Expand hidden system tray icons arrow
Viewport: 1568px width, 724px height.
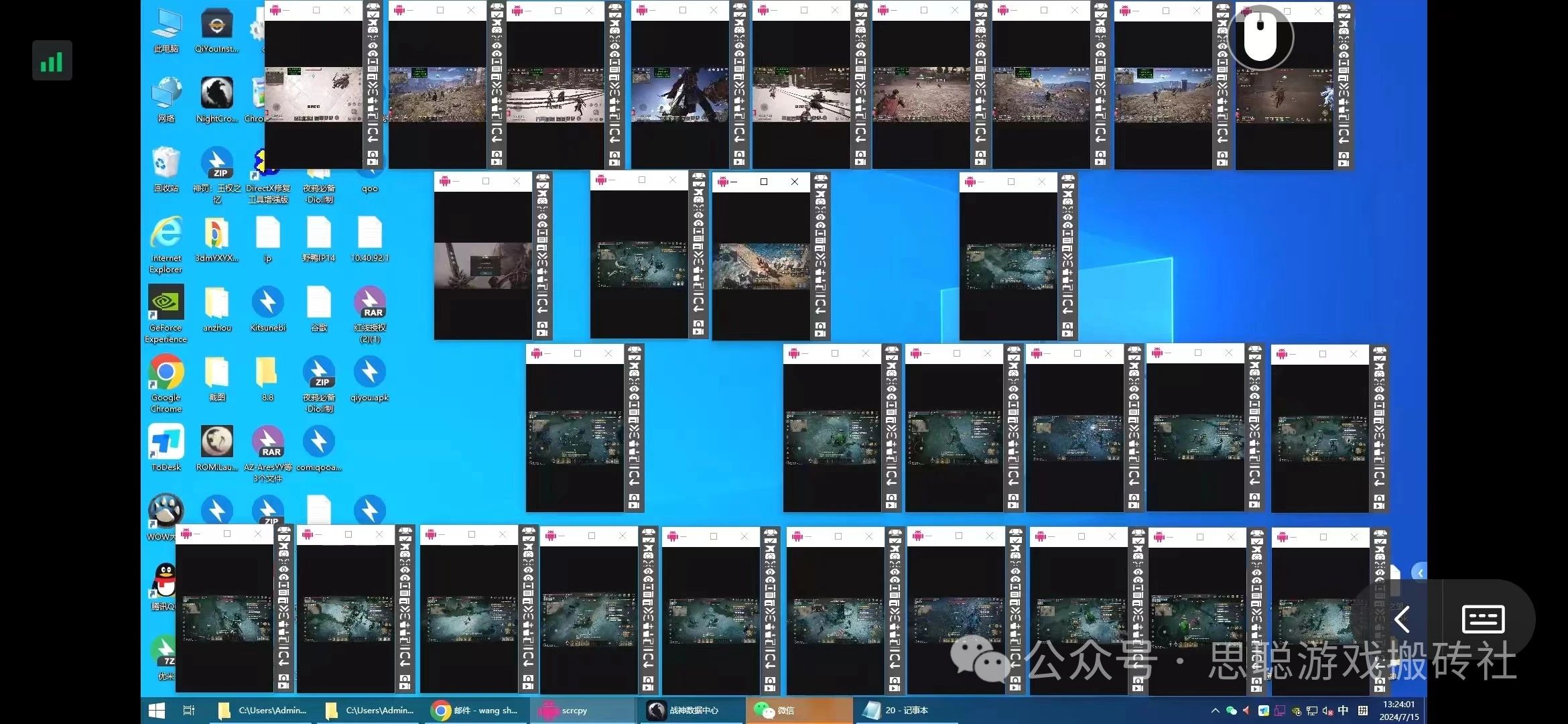tap(1215, 711)
